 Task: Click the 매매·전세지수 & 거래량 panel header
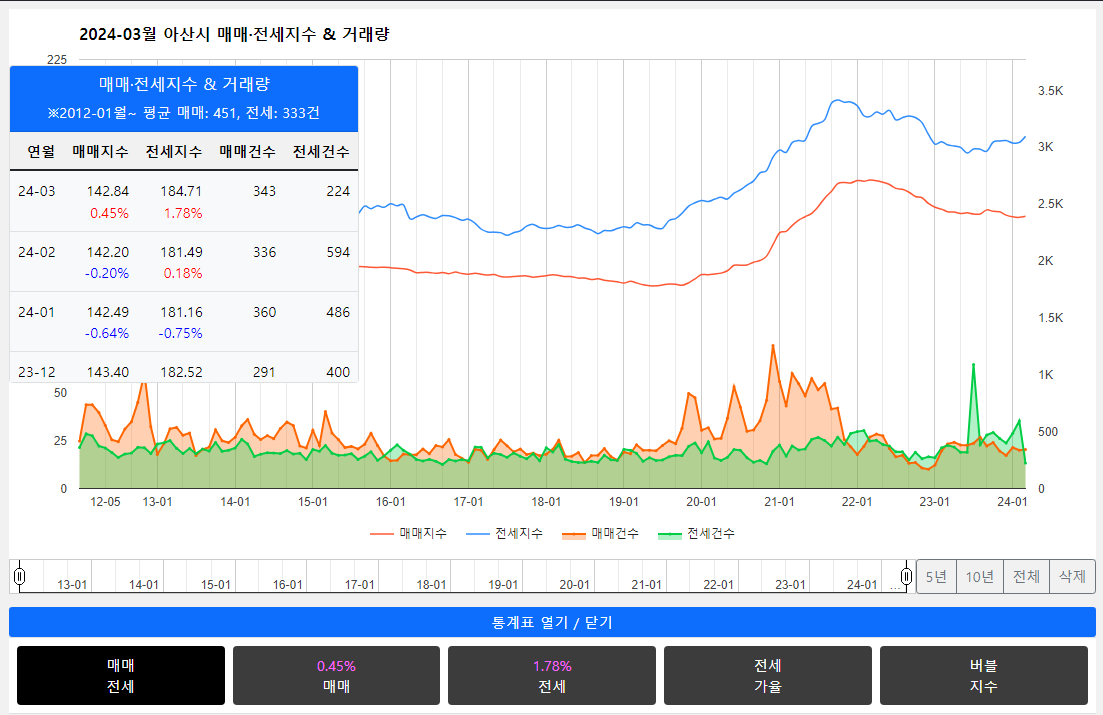[184, 84]
